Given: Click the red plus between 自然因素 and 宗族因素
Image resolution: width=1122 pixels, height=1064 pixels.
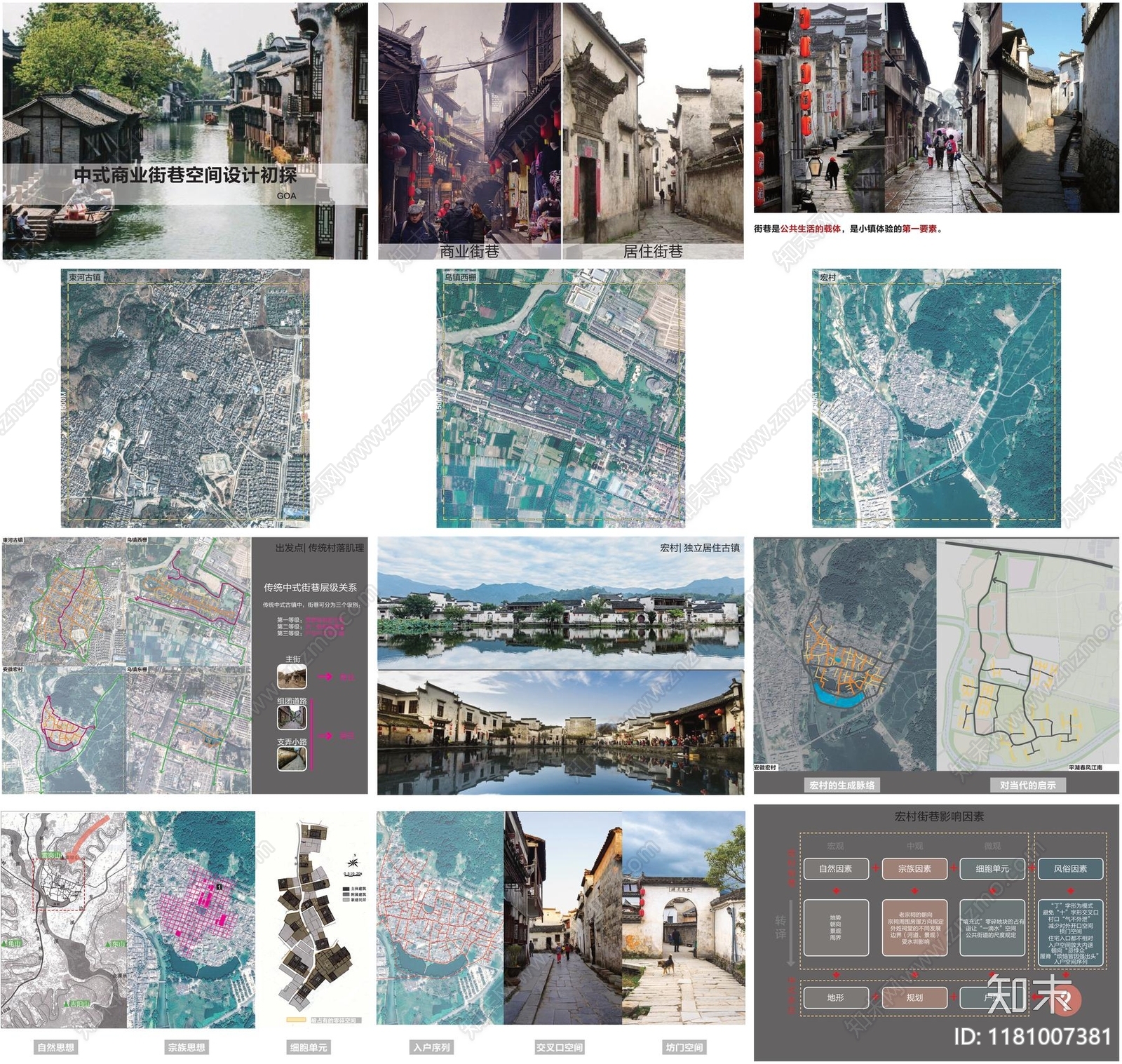Looking at the screenshot, I should coord(875,868).
